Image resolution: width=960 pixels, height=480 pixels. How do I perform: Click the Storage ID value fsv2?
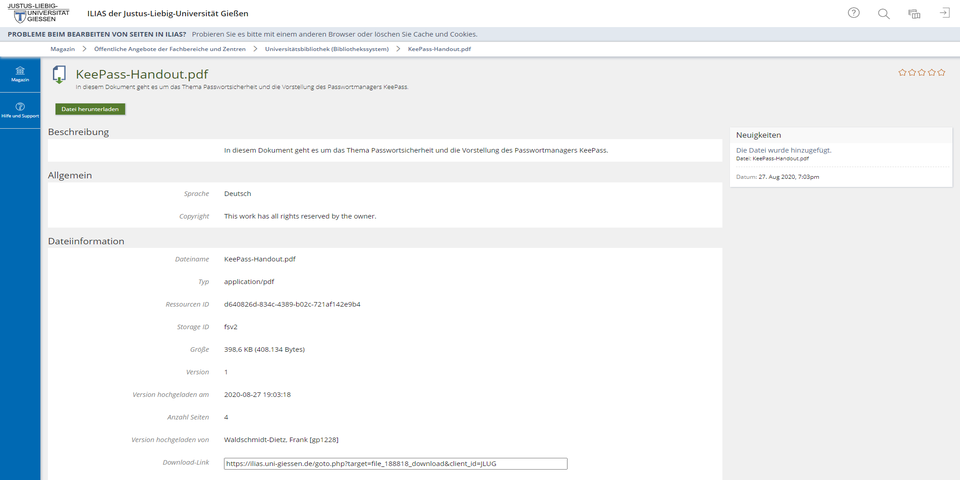230,327
